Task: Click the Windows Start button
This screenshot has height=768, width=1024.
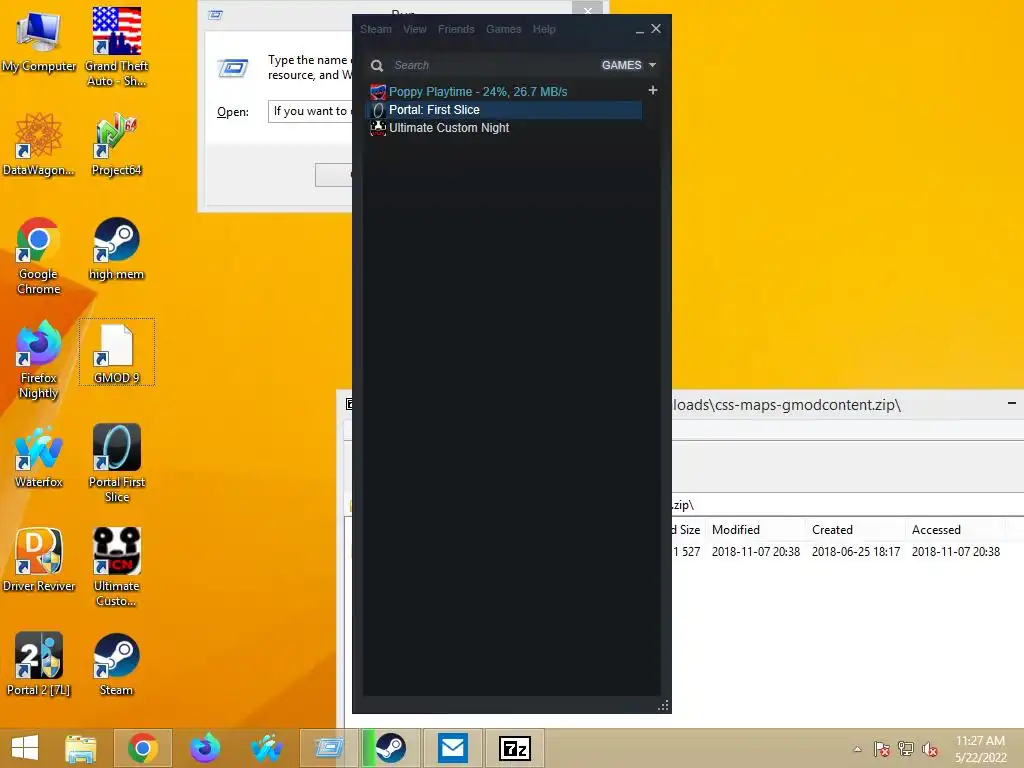Action: [x=25, y=748]
